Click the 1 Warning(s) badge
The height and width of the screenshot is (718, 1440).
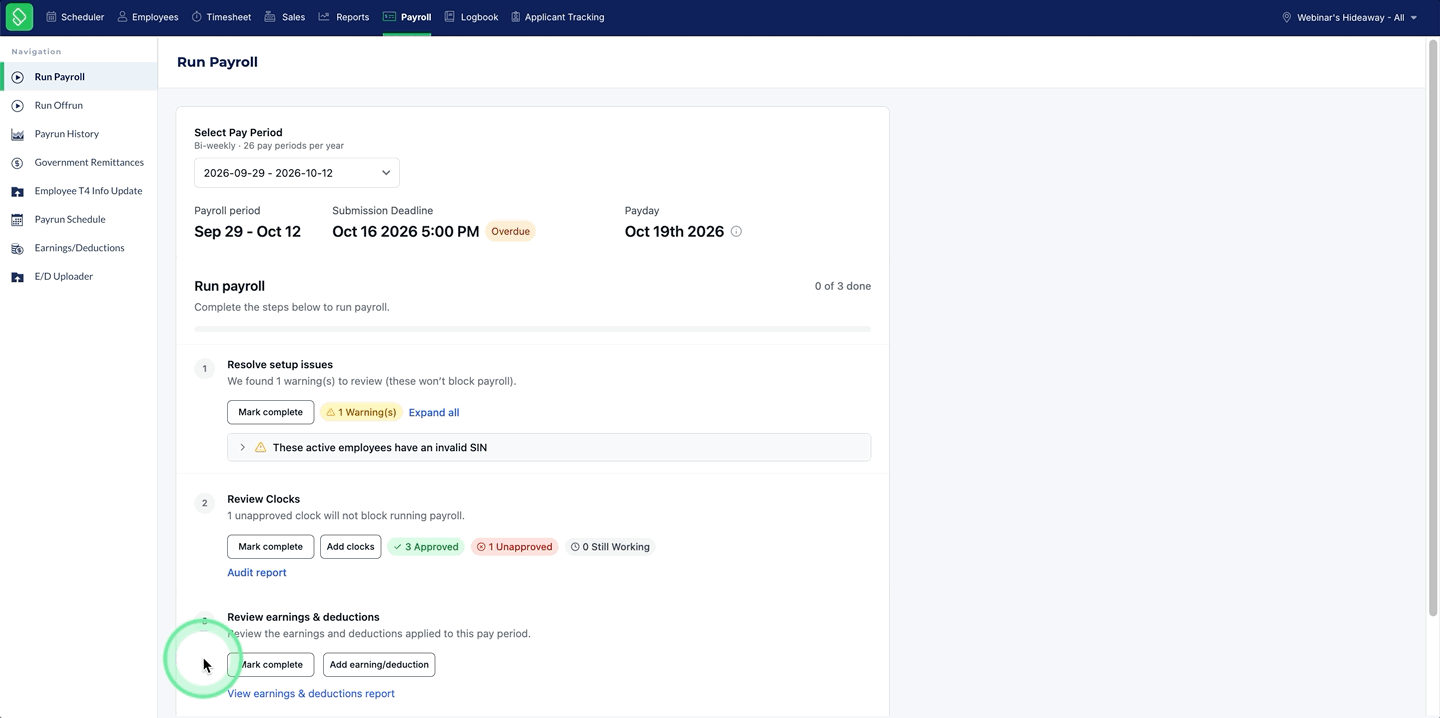point(361,412)
